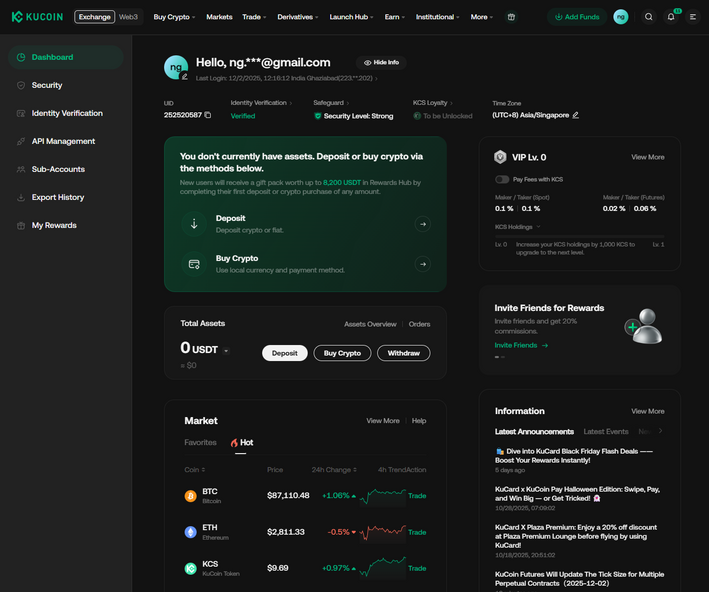The image size is (709, 592).
Task: Open Export History in the sidebar
Action: 66,197
